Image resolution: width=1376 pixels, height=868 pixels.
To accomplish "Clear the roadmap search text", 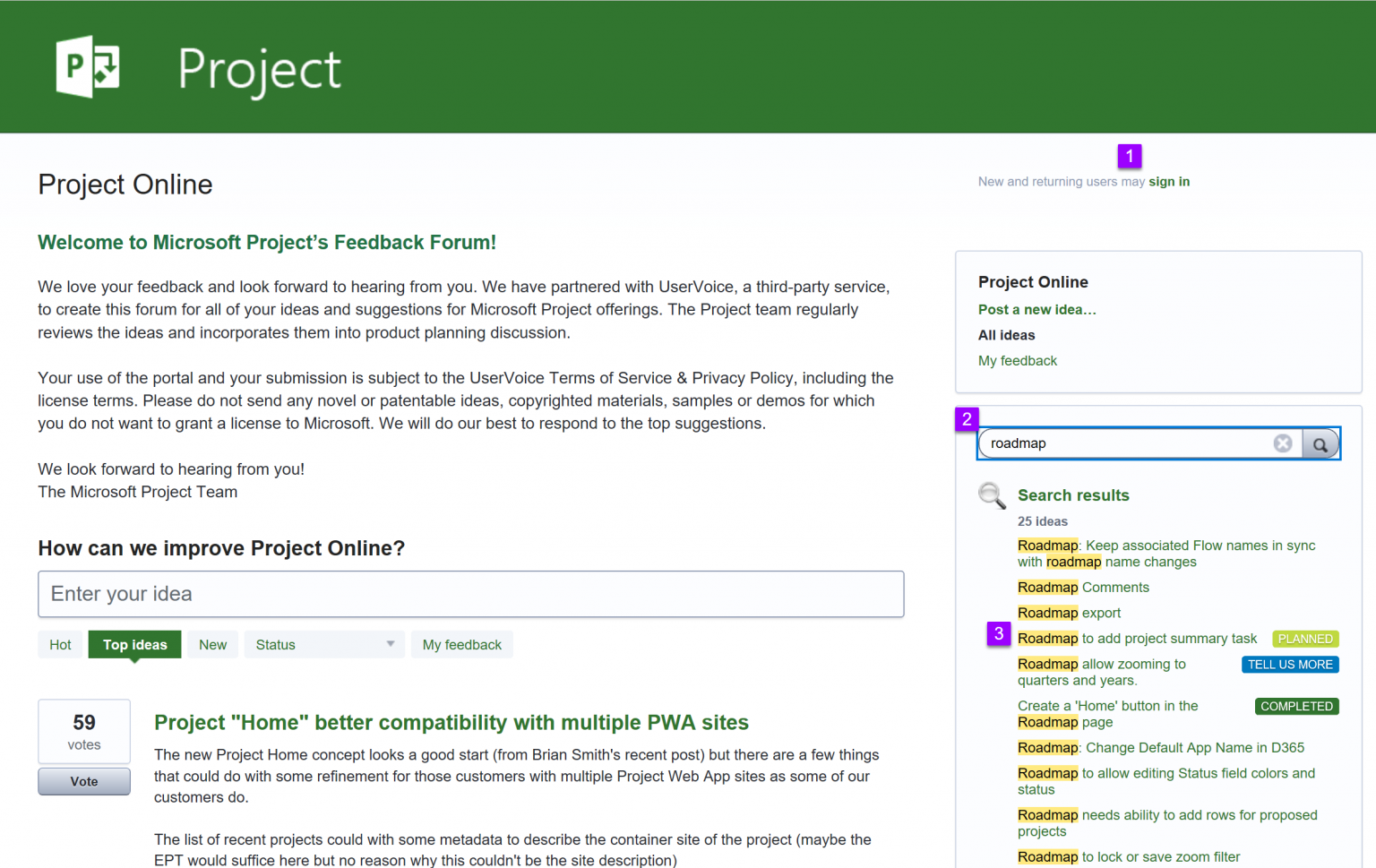I will [x=1283, y=443].
